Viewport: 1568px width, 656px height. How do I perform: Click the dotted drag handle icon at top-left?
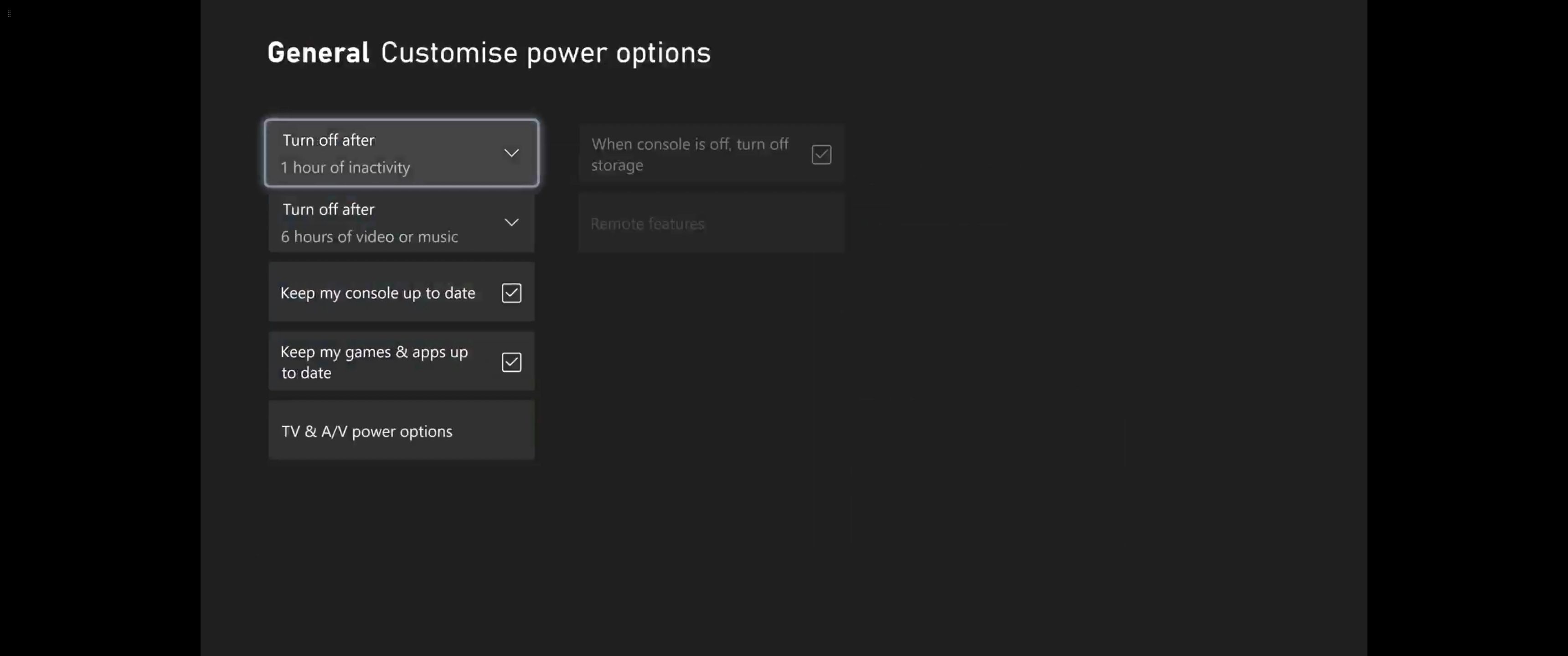9,13
